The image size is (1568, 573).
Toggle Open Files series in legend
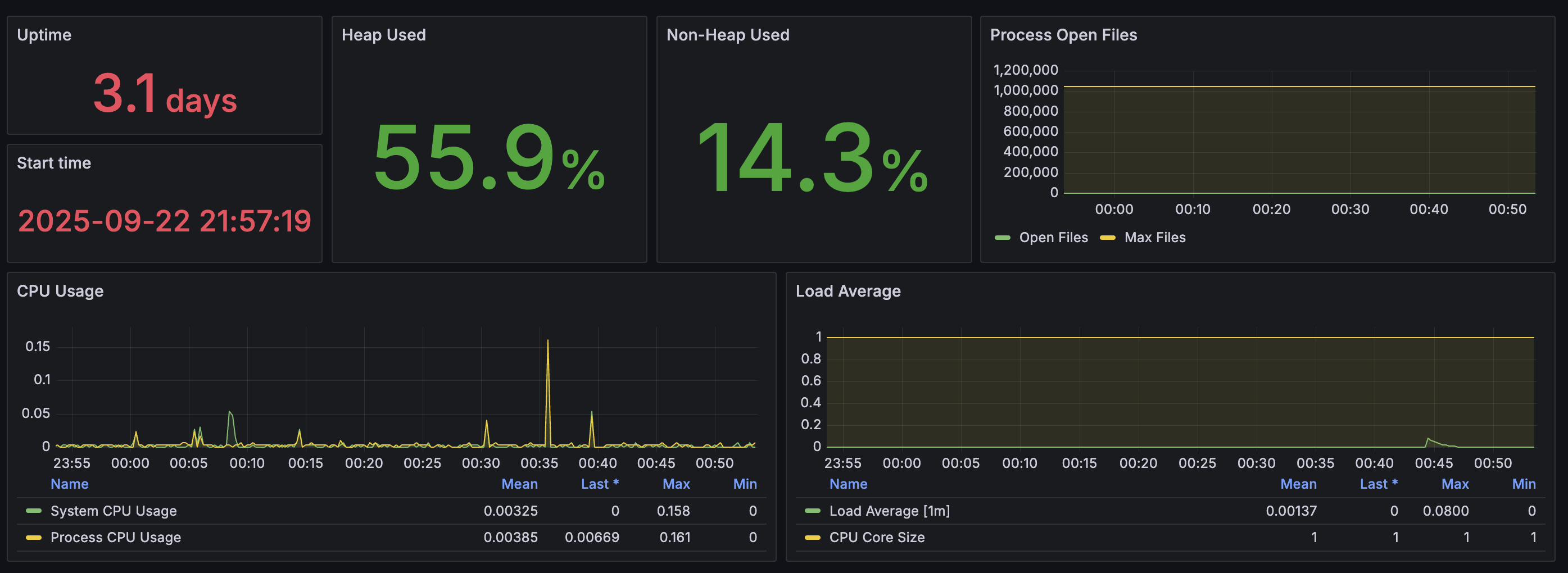coord(1053,237)
